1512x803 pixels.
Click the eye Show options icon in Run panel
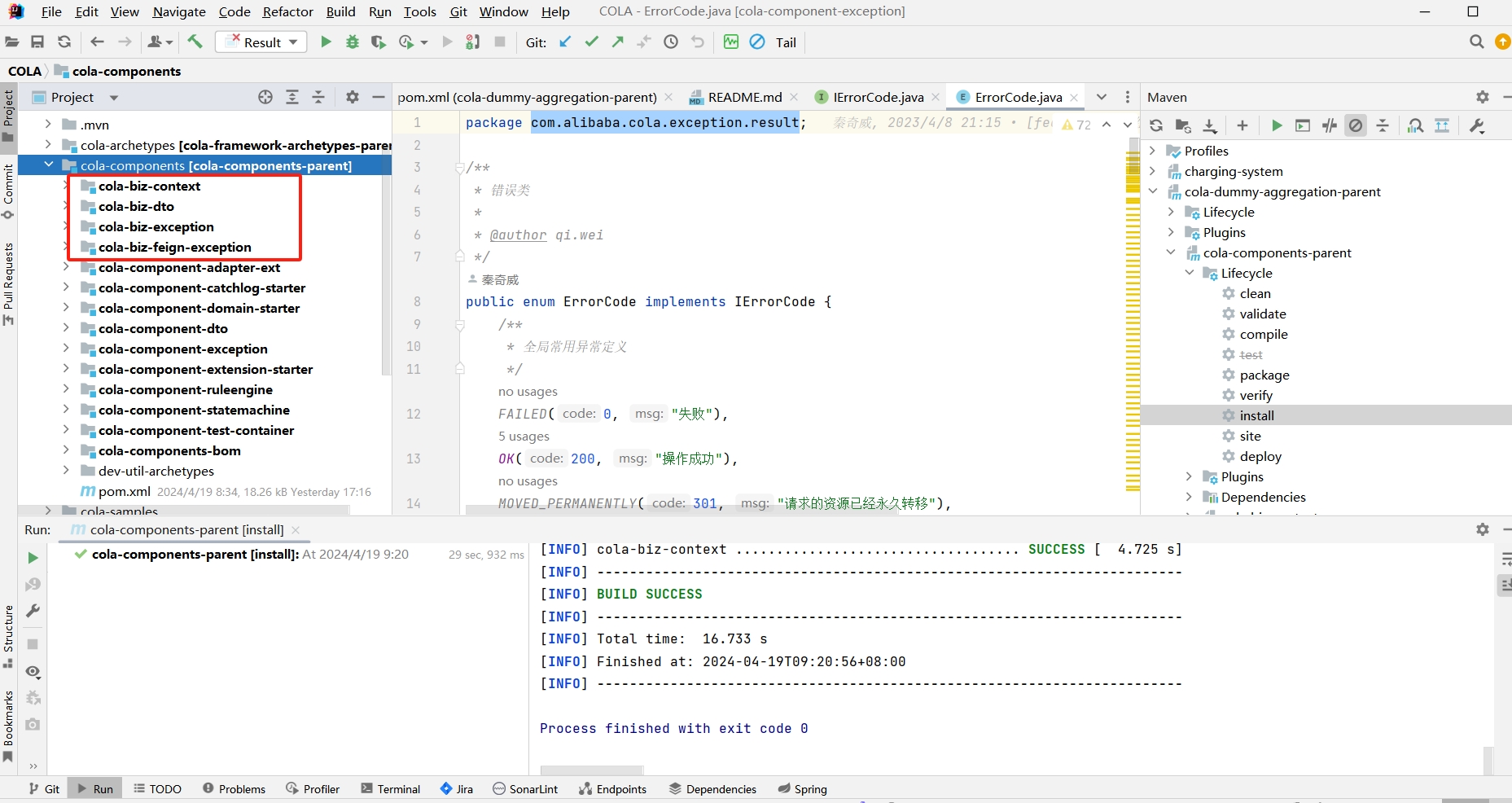pyautogui.click(x=33, y=672)
